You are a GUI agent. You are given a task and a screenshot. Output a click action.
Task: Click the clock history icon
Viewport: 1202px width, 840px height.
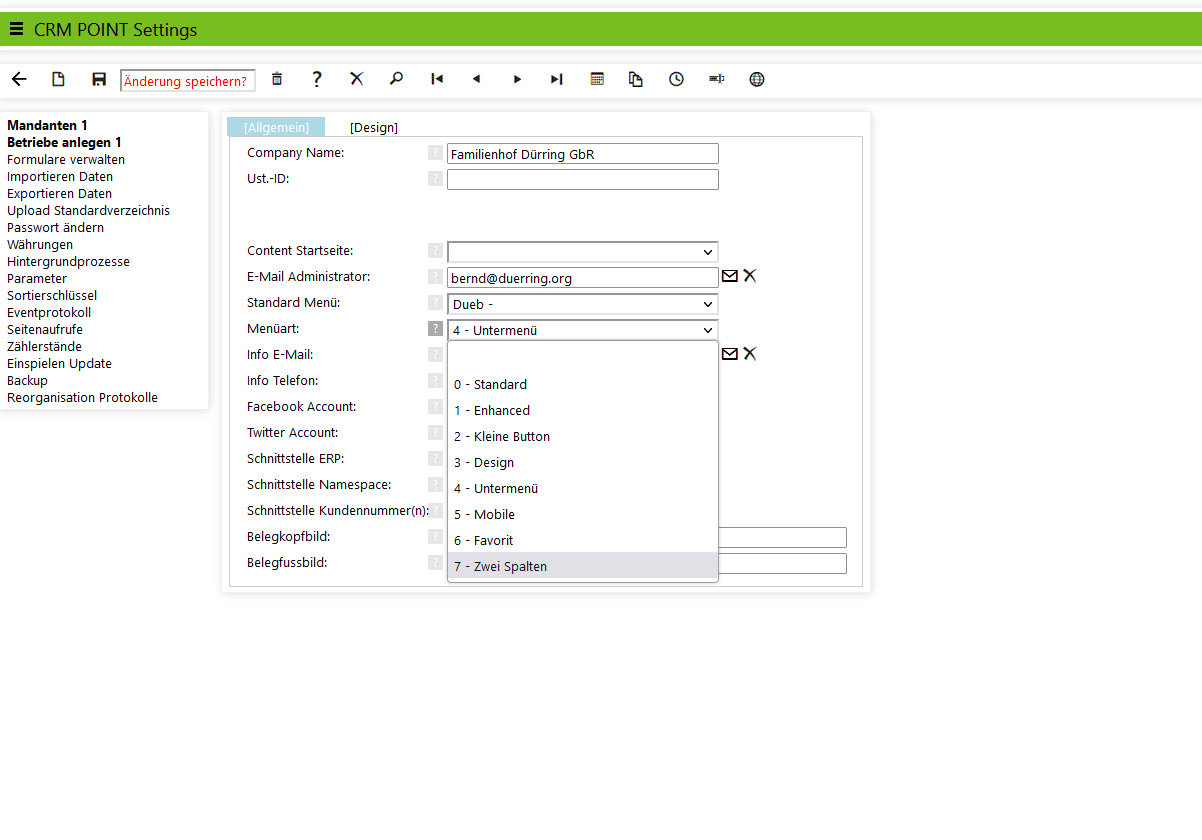(677, 80)
